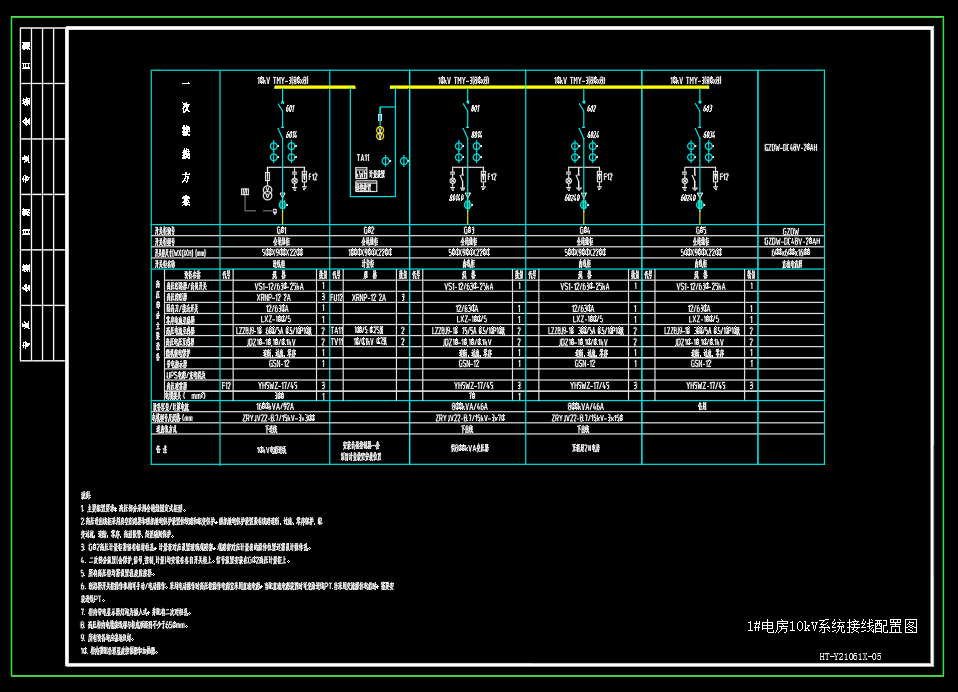Pick cabinet number "G04" cell
The height and width of the screenshot is (692, 958).
585,230
